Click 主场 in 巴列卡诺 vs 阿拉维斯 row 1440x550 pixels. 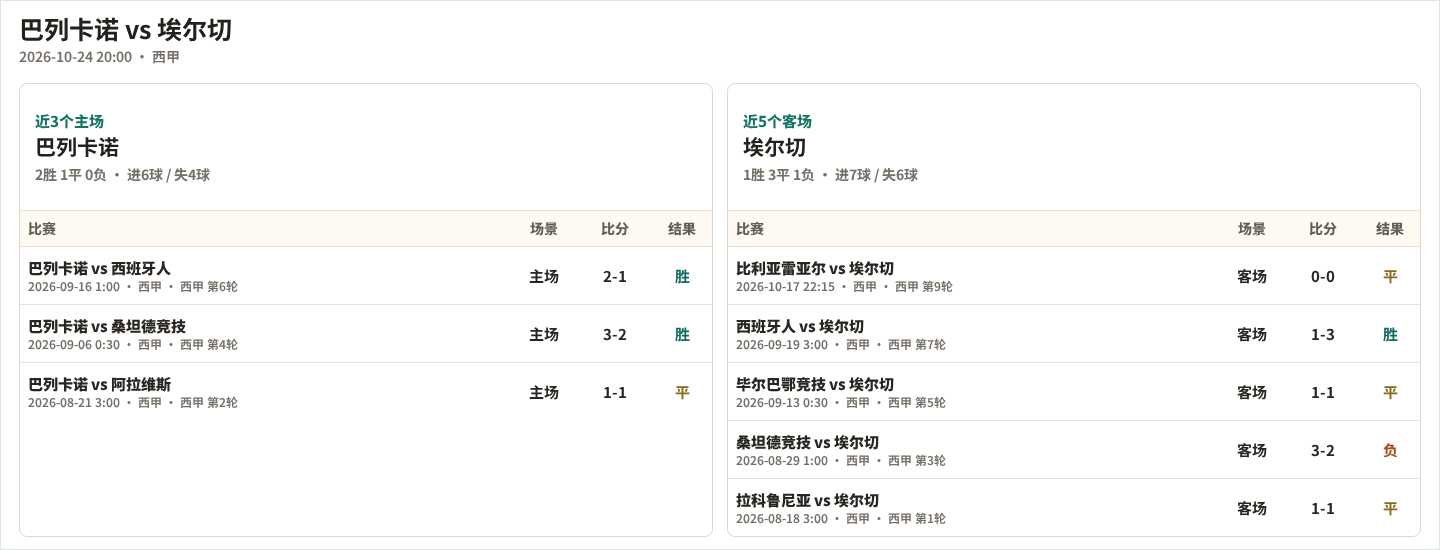pos(544,392)
